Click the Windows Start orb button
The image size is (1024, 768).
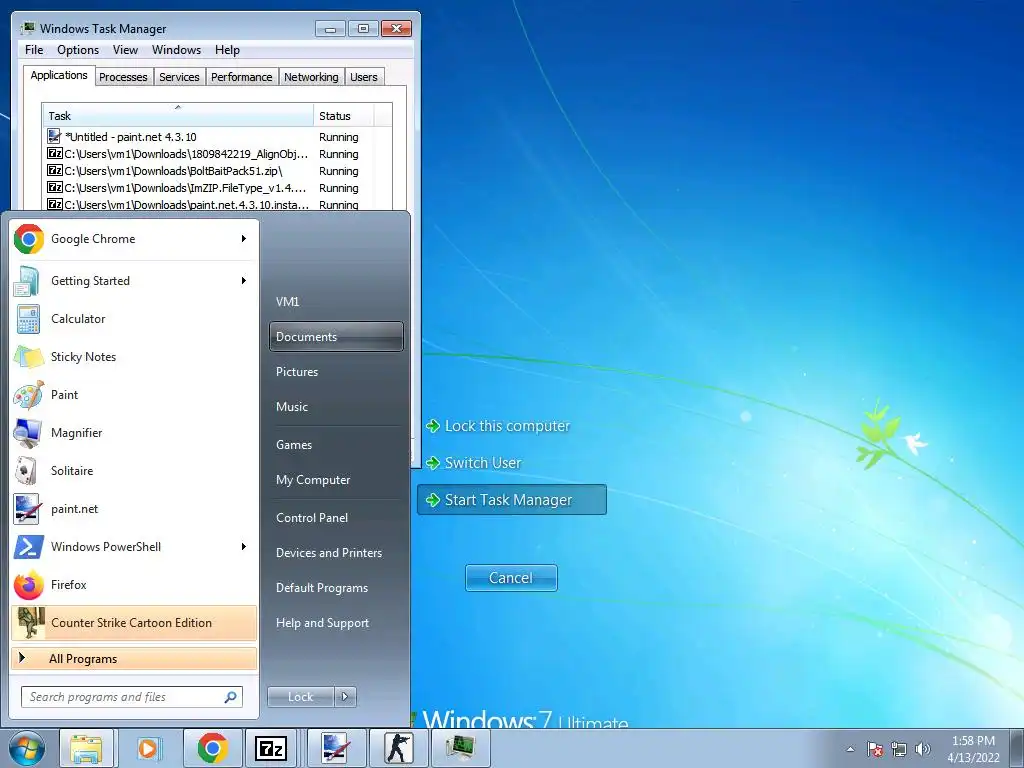tap(27, 748)
